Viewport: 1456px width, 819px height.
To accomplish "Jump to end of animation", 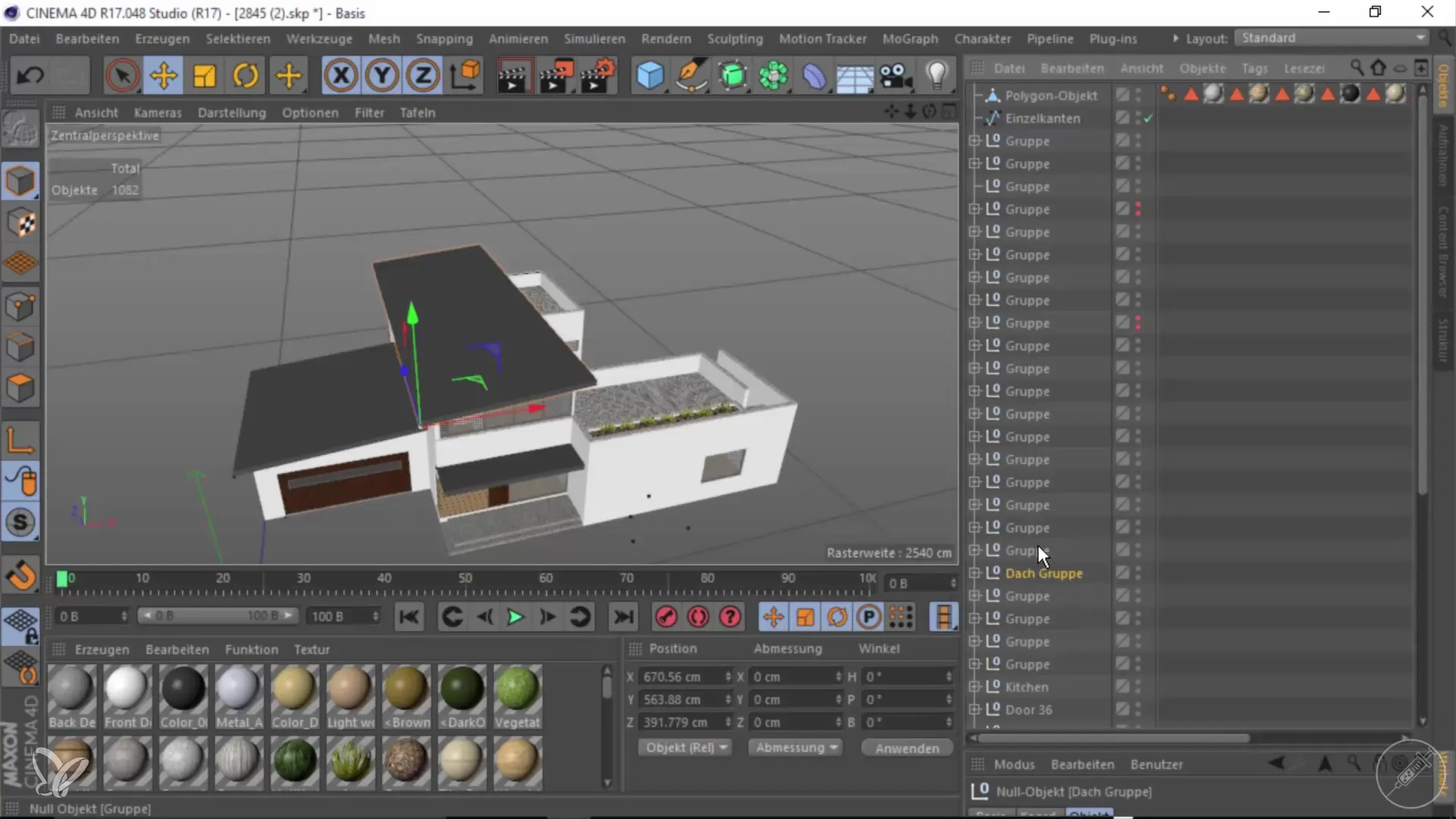I will pos(623,617).
